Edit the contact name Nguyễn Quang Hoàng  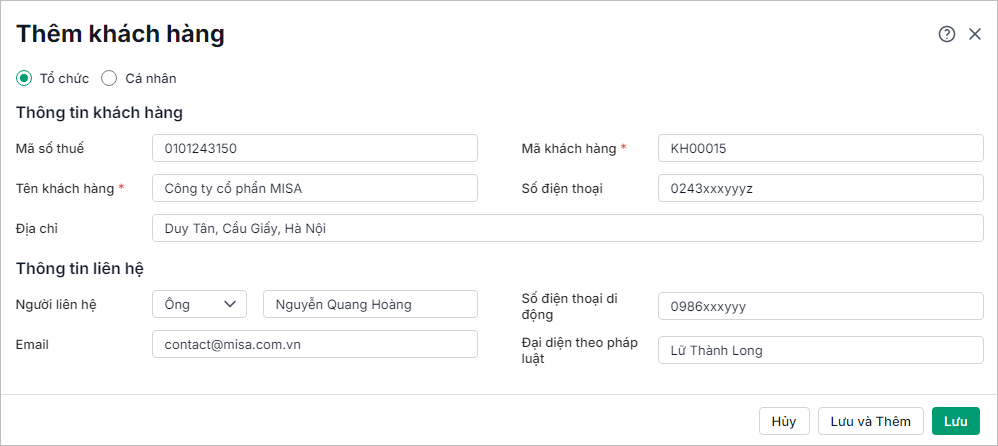370,304
